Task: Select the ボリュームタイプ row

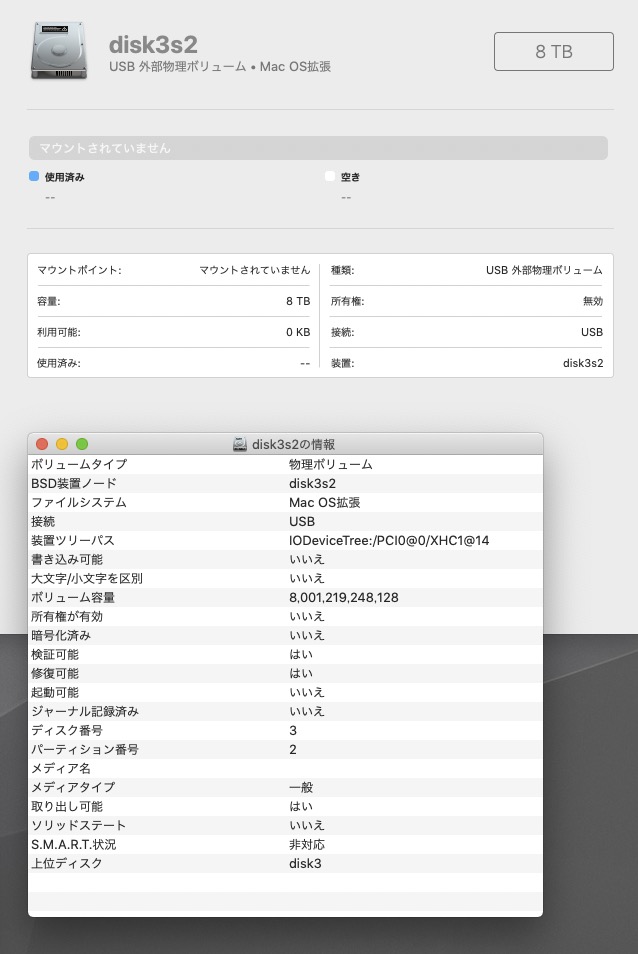Action: tap(285, 464)
